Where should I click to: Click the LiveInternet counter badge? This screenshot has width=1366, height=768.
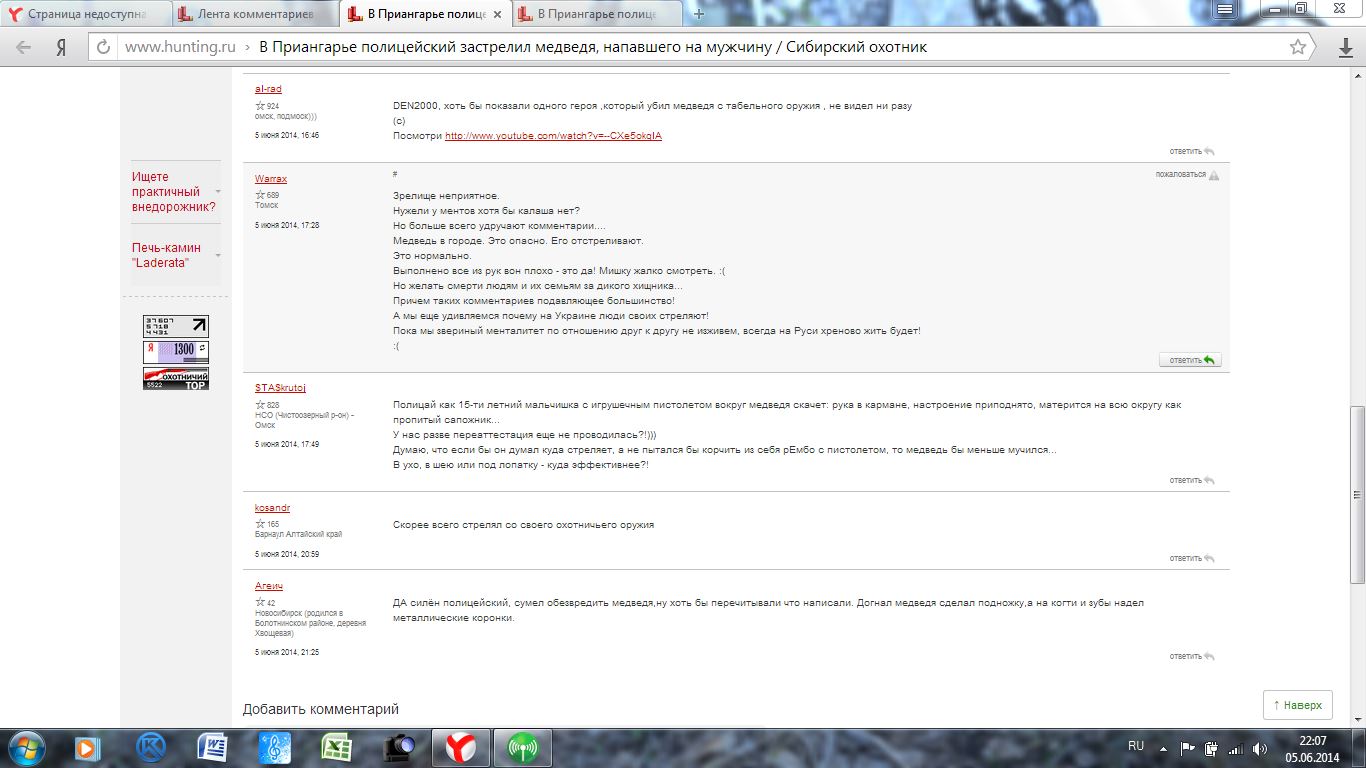176,326
